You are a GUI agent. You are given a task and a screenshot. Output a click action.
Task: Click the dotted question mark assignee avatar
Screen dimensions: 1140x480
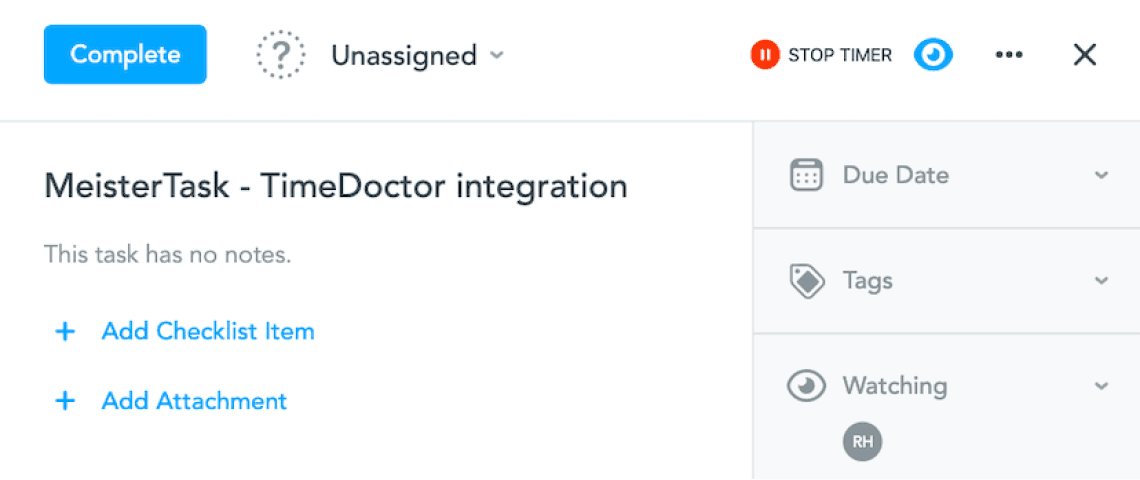(280, 55)
